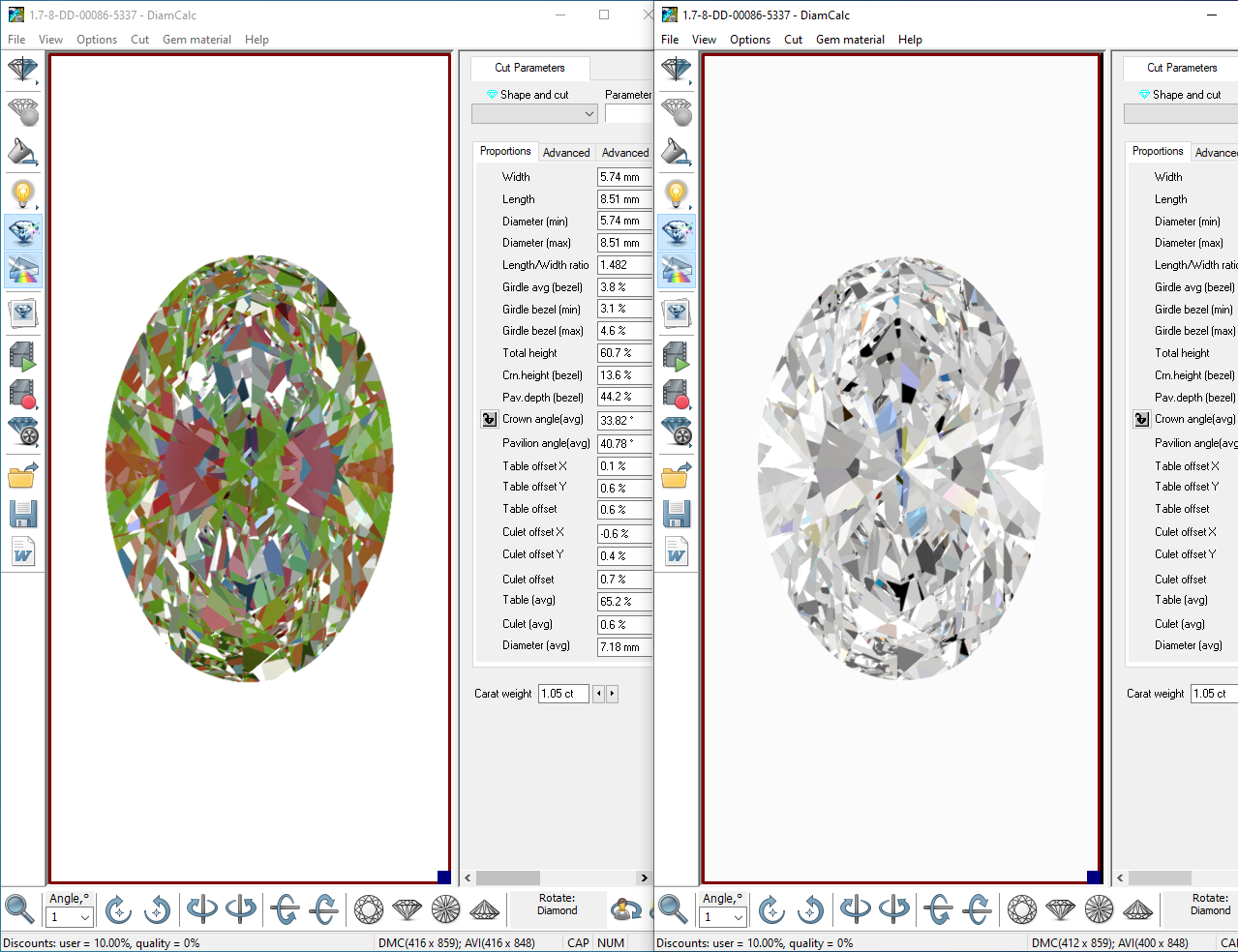1238x952 pixels.
Task: Click the second vertical-axis rotation icon in left window
Action: point(240,909)
